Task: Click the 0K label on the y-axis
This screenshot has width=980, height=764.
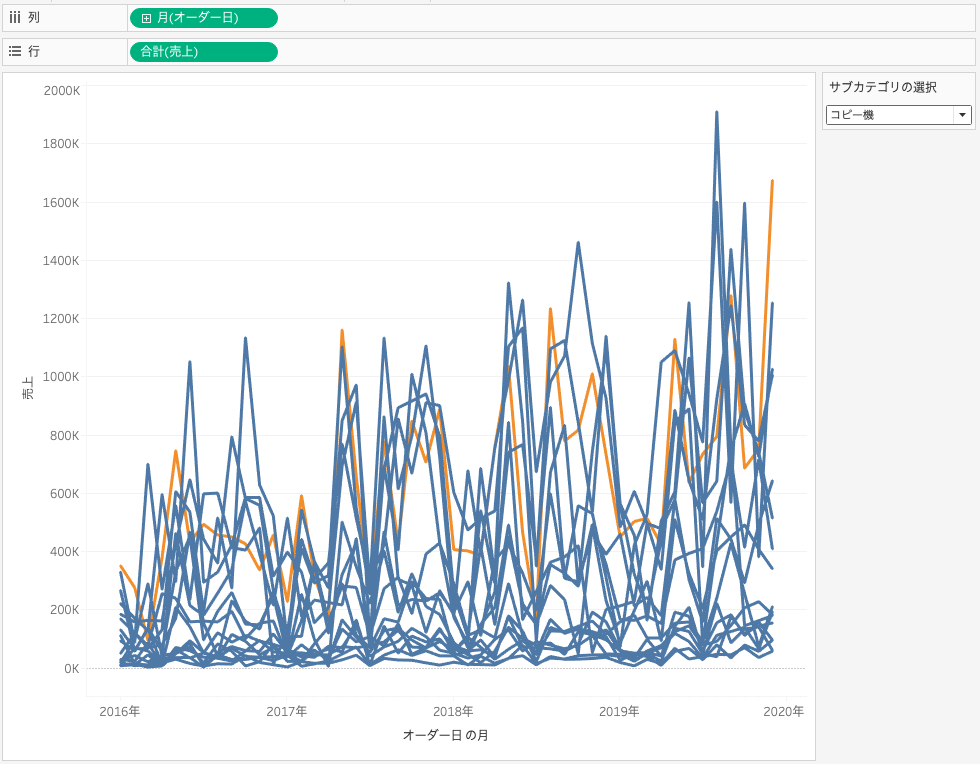Action: coord(71,668)
